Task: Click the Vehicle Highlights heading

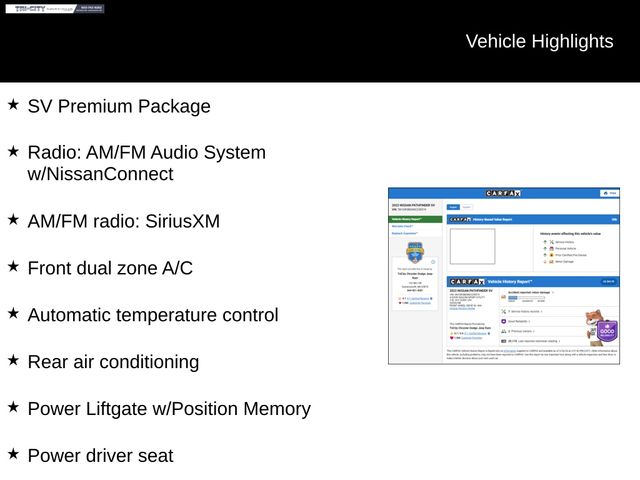Action: (539, 41)
